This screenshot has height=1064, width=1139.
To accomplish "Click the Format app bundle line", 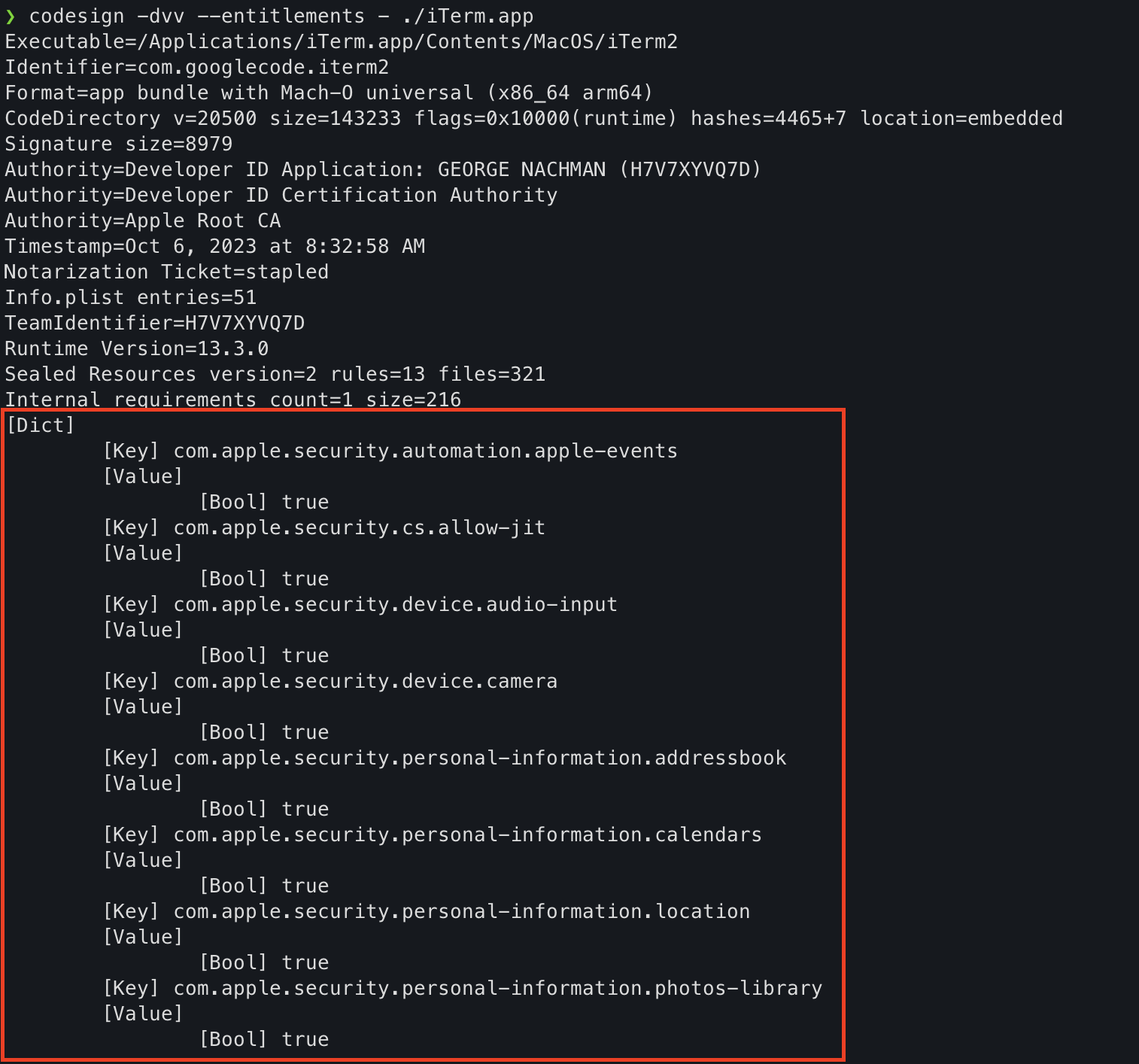I will pos(329,93).
